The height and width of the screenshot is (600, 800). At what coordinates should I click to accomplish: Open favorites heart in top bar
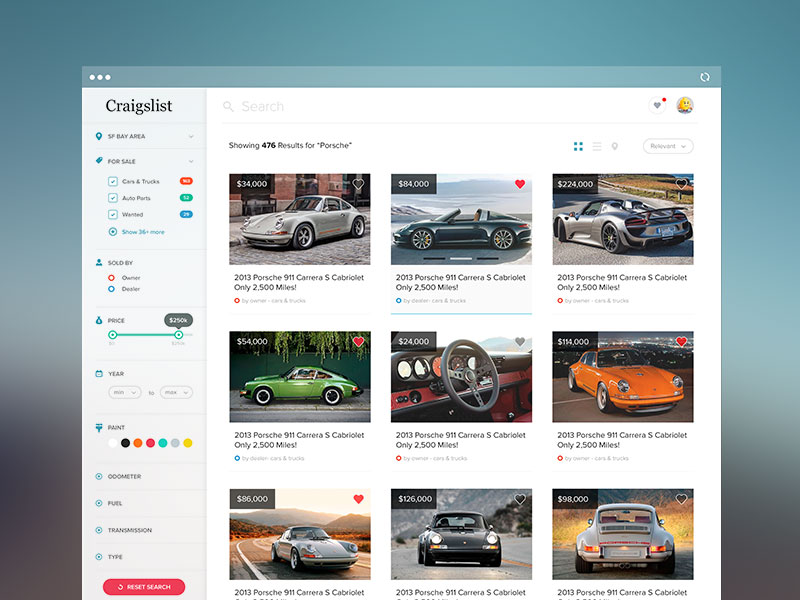pyautogui.click(x=657, y=105)
